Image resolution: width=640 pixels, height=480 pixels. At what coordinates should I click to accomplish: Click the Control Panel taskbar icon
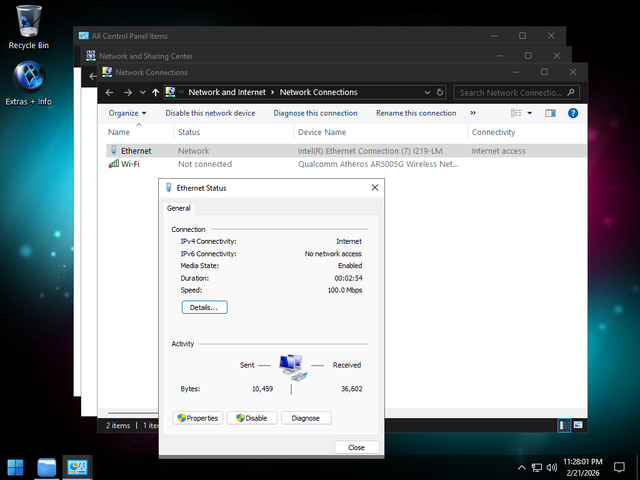(x=77, y=468)
